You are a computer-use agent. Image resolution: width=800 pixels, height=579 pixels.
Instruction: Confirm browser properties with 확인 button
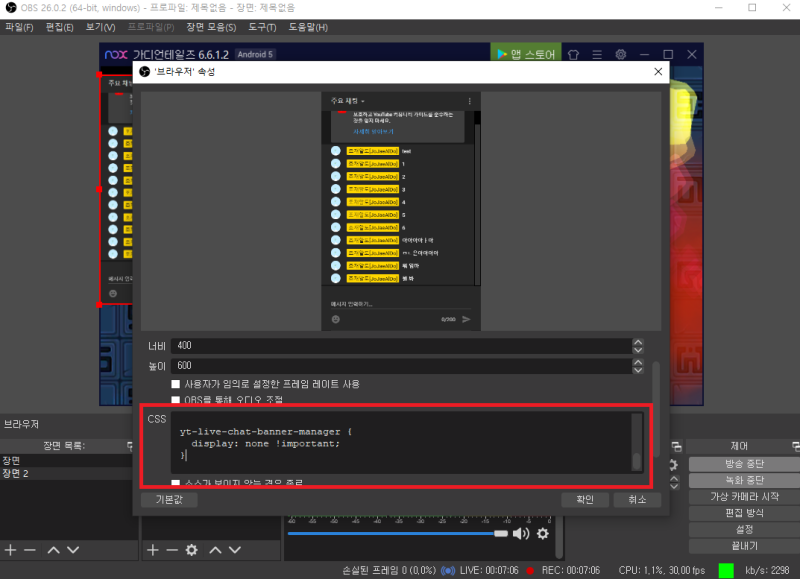tap(584, 499)
